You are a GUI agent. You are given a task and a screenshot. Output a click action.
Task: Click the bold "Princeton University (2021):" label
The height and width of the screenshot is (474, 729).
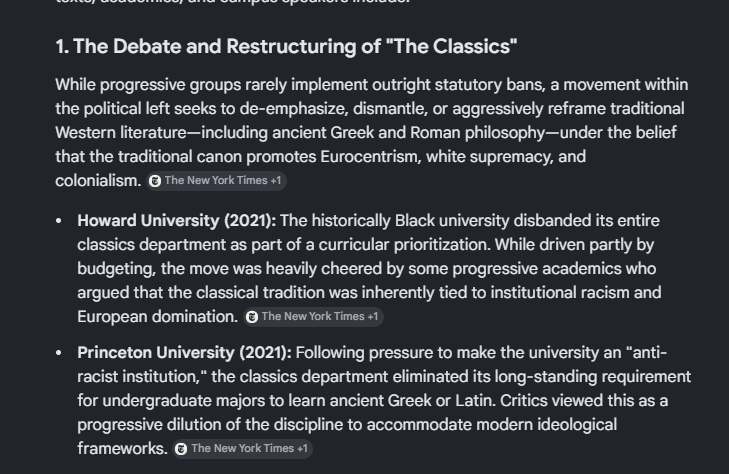(x=184, y=353)
